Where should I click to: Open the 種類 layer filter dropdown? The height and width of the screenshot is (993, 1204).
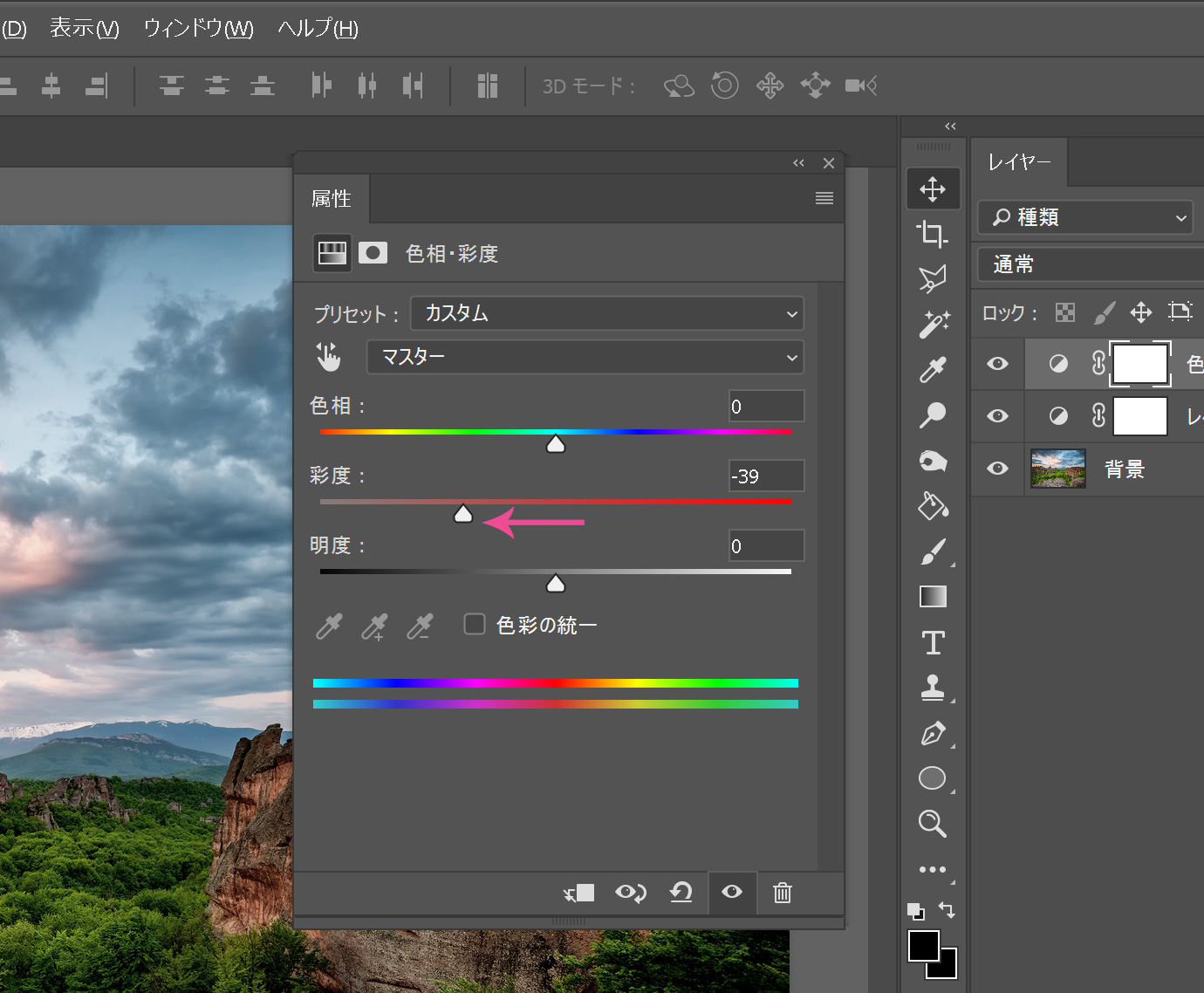coord(1084,217)
